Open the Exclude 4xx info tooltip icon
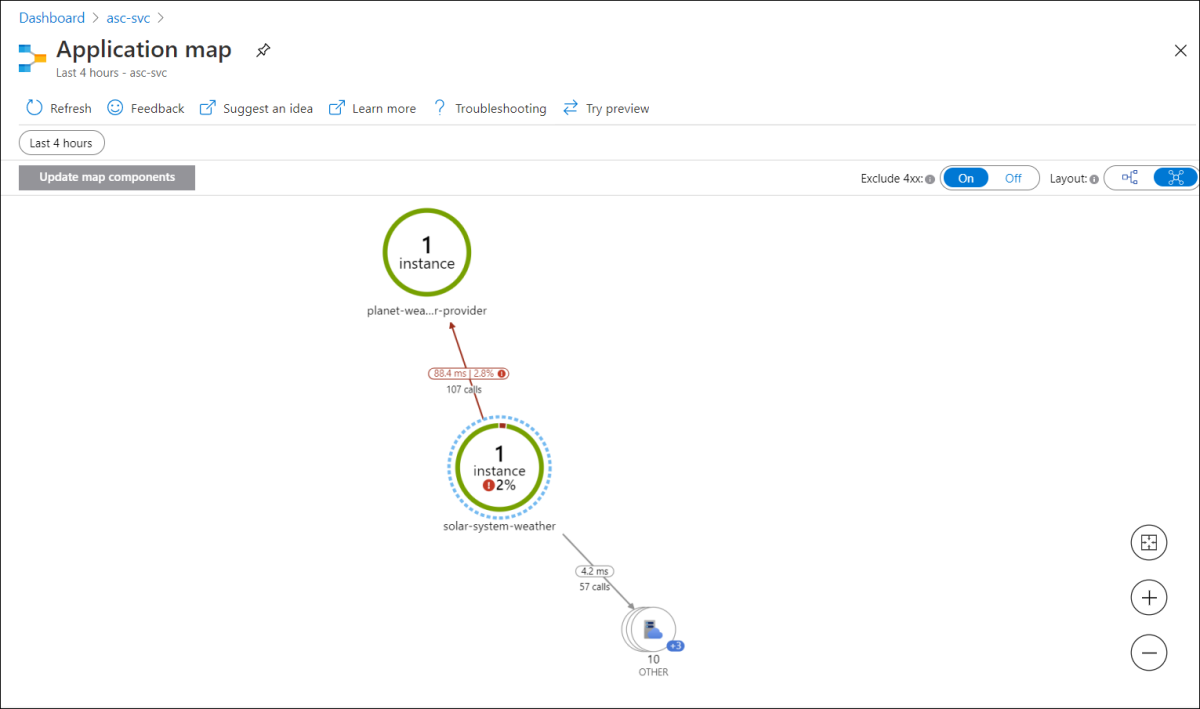1200x709 pixels. coord(930,179)
